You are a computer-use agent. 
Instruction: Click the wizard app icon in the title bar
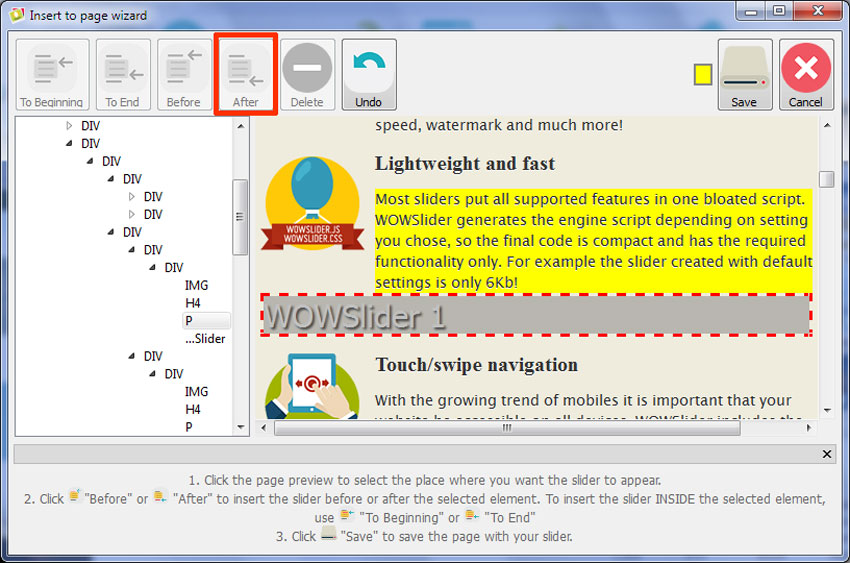[17, 15]
